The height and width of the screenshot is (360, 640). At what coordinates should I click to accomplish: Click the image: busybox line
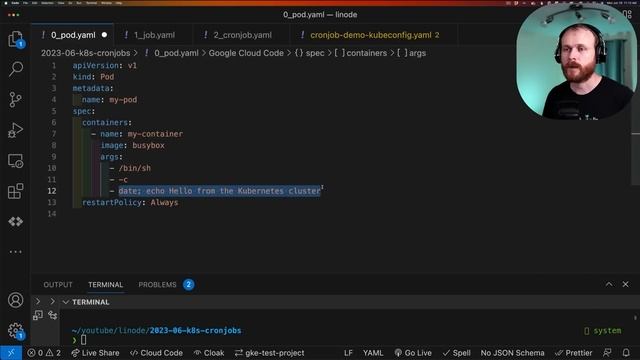pyautogui.click(x=132, y=145)
